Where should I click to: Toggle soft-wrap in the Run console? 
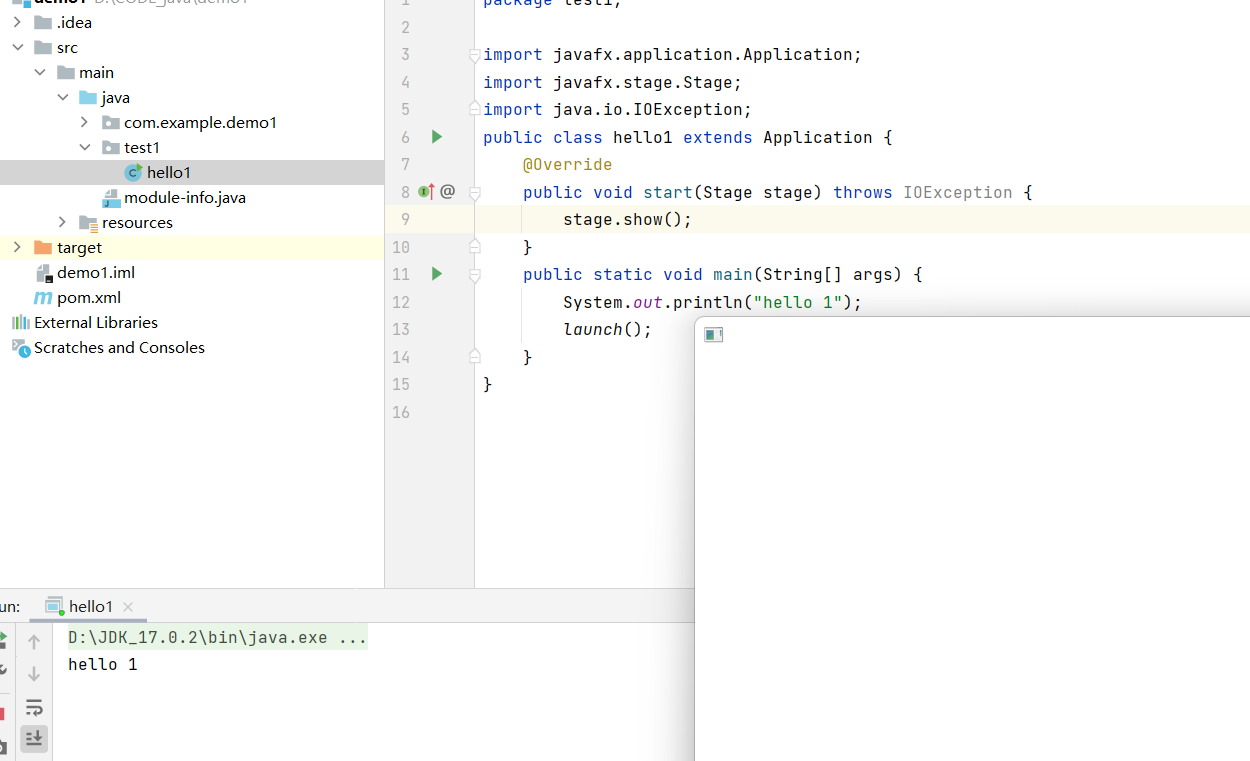34,708
